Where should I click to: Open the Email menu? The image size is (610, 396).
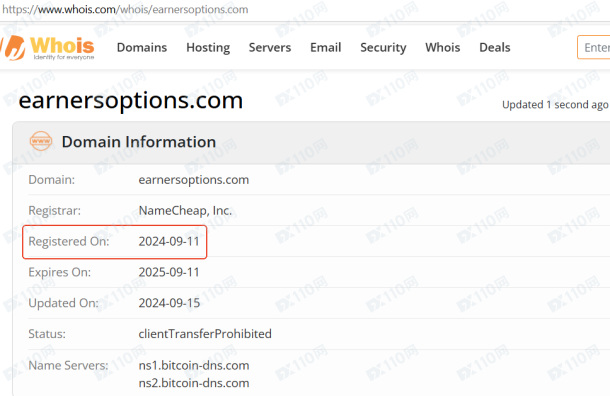click(326, 47)
